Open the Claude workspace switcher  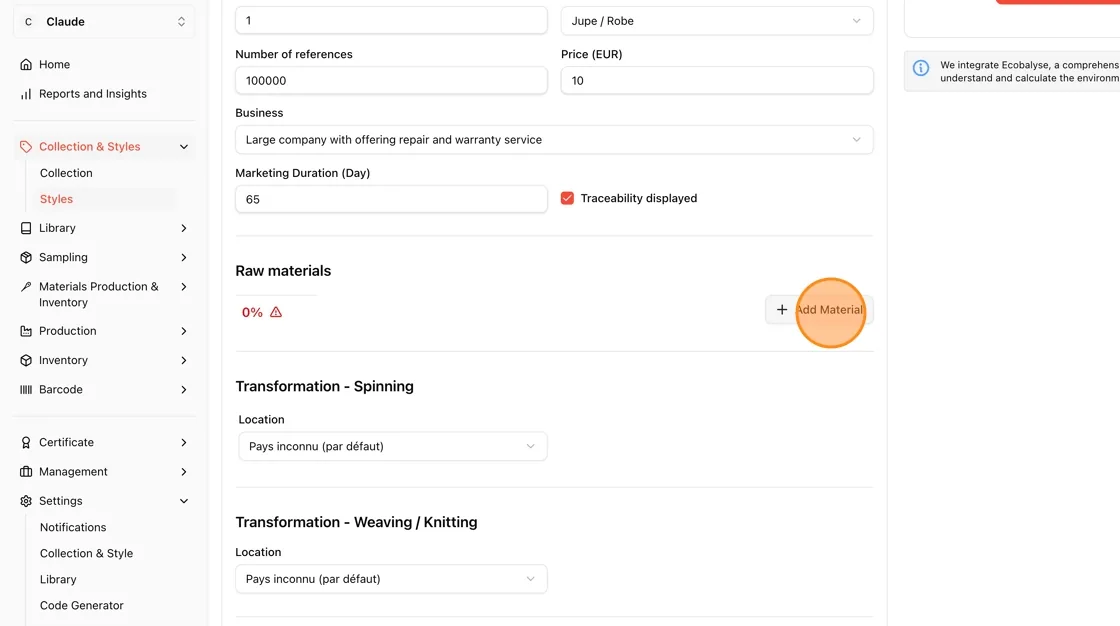coord(104,22)
